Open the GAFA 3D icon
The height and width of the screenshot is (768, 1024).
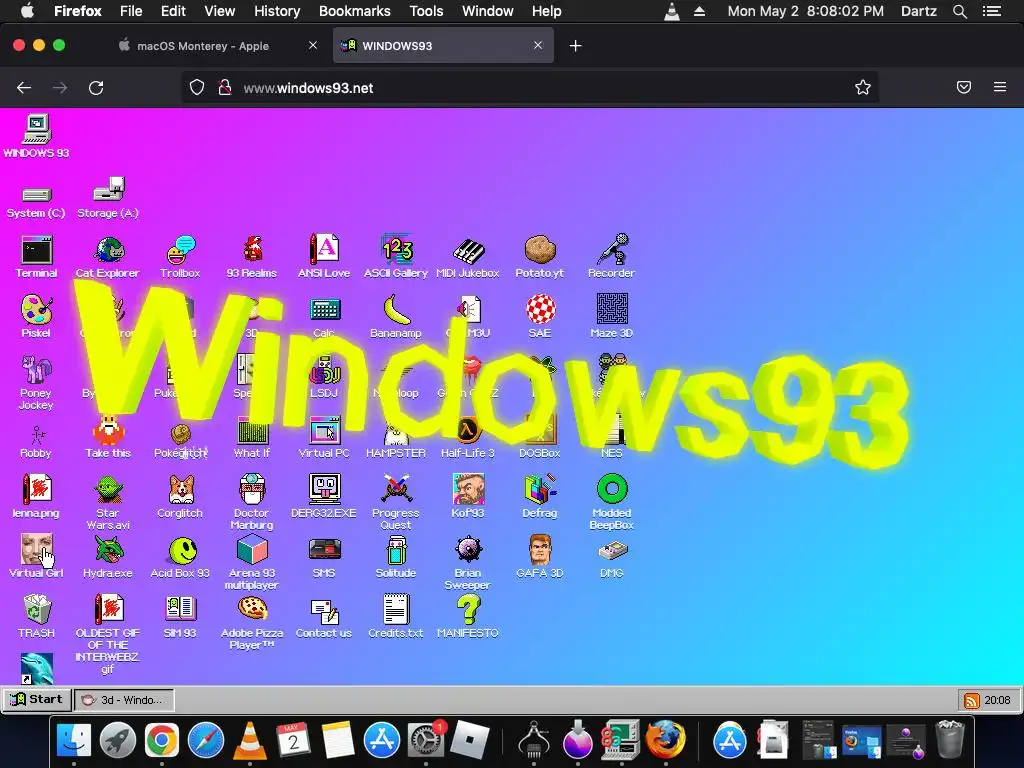click(539, 550)
